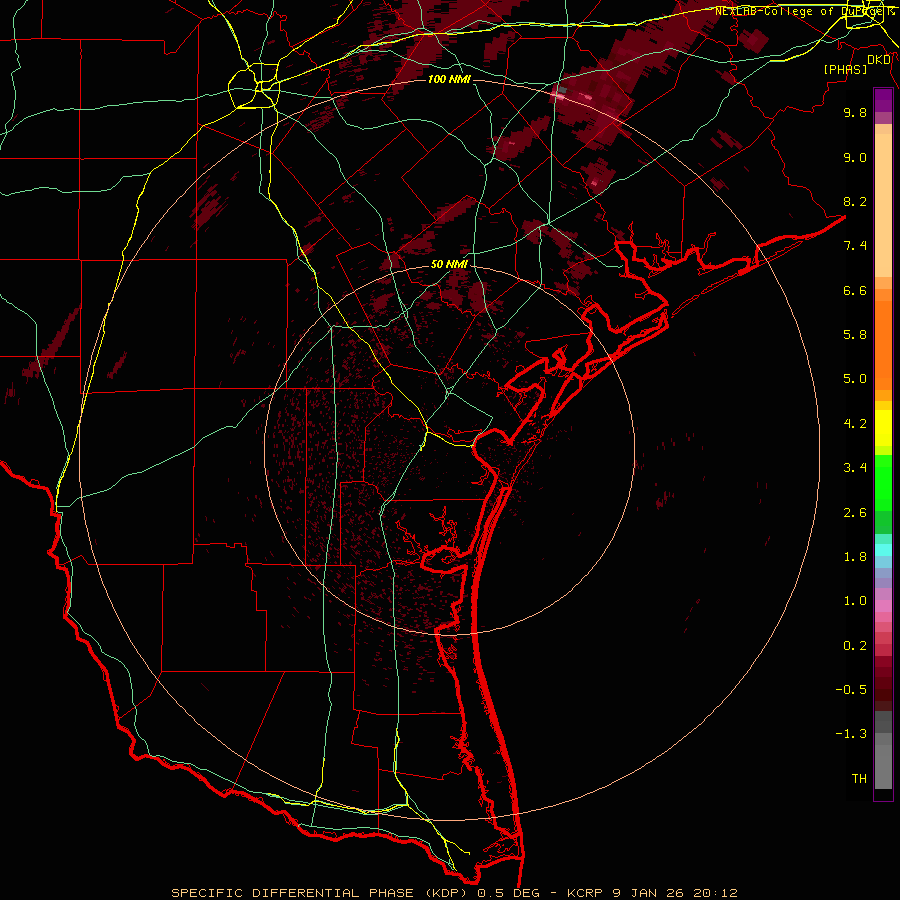Pick the light peach color bar segment

pyautogui.click(x=883, y=205)
